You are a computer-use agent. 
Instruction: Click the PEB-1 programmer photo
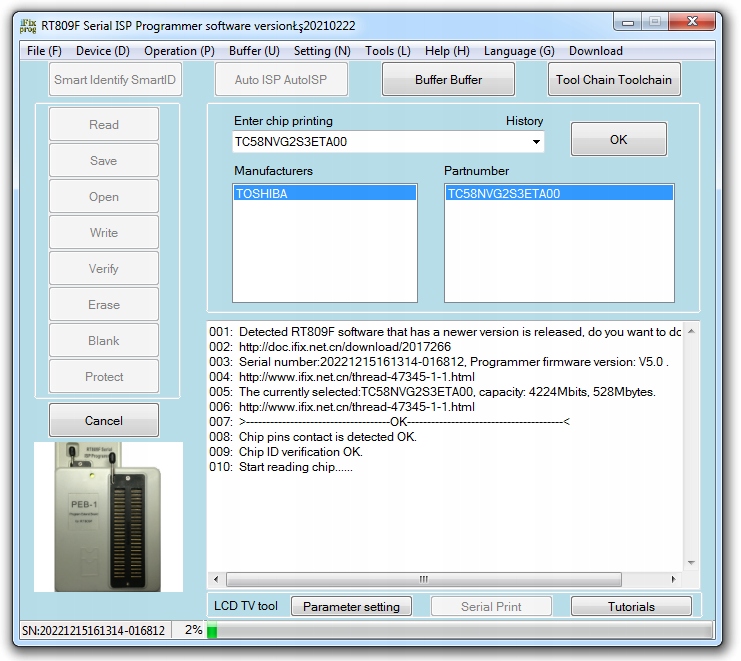[108, 516]
